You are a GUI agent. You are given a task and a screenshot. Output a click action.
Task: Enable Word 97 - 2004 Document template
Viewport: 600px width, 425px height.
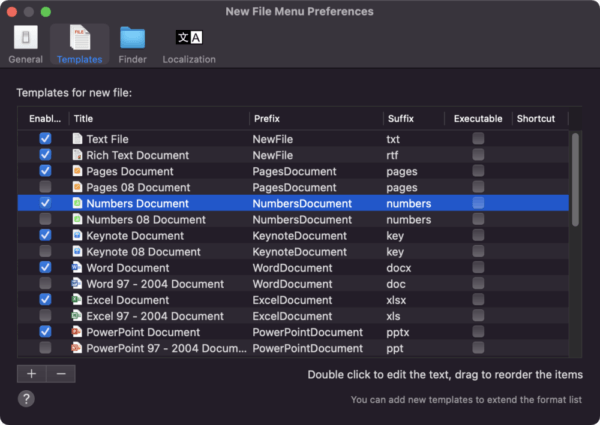[45, 283]
